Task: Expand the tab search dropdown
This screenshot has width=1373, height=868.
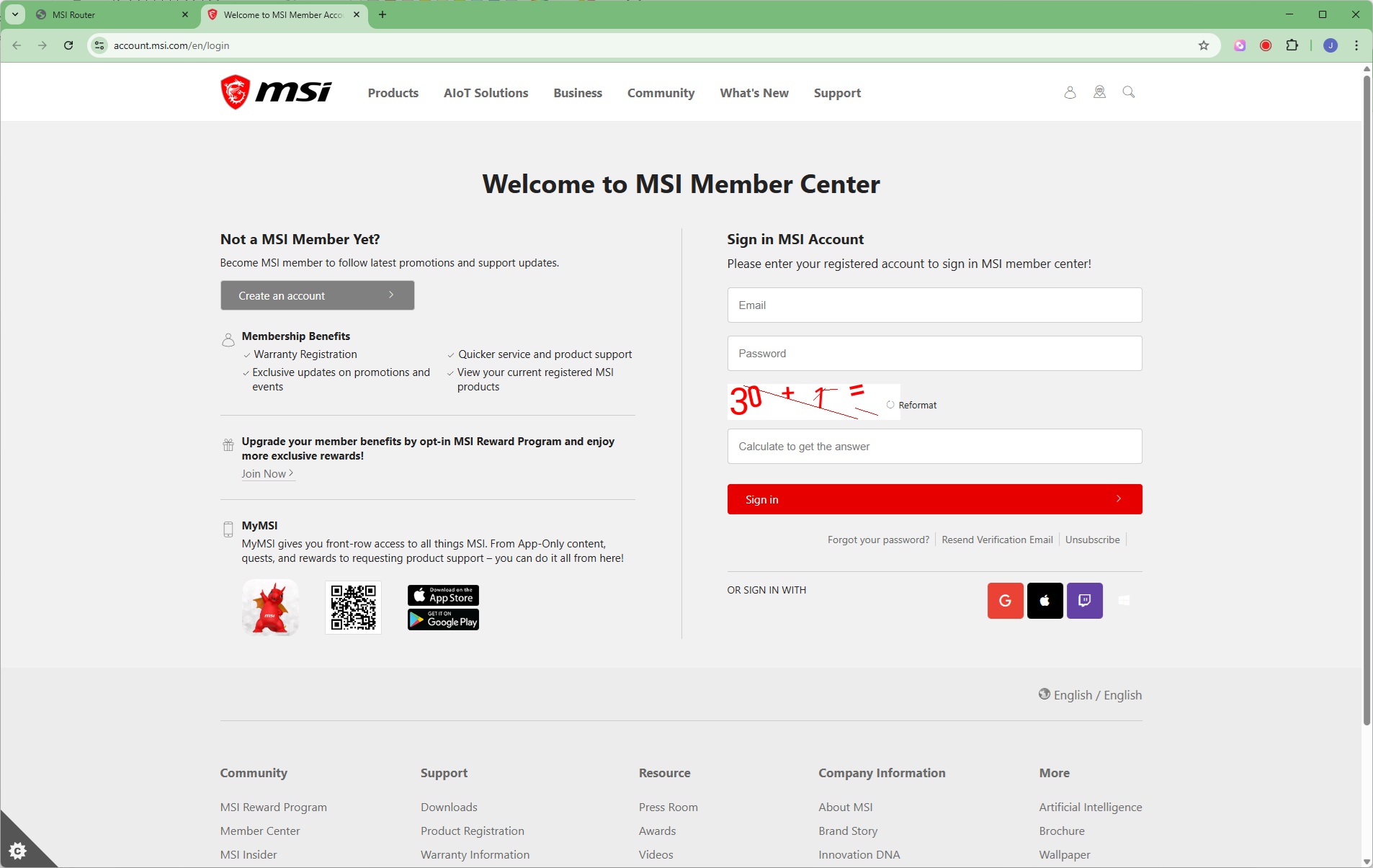Action: pos(14,14)
